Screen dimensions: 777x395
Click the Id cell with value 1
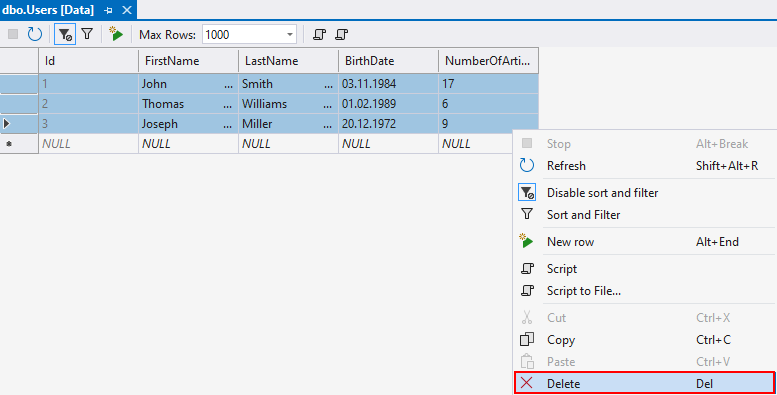(x=89, y=84)
